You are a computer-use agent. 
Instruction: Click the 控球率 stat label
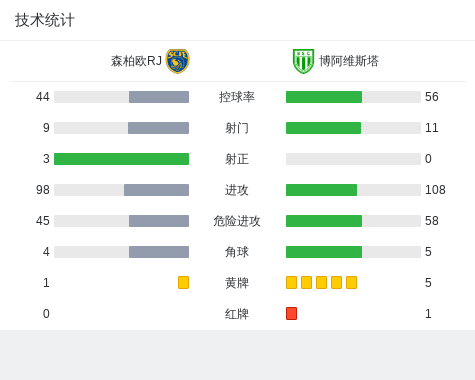[237, 97]
